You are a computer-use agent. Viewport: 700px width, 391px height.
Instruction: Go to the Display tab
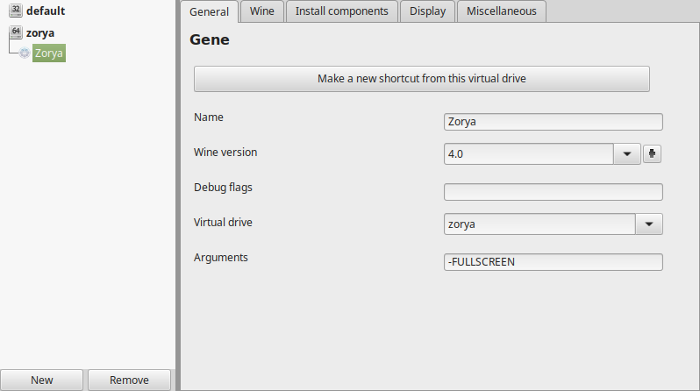(428, 11)
